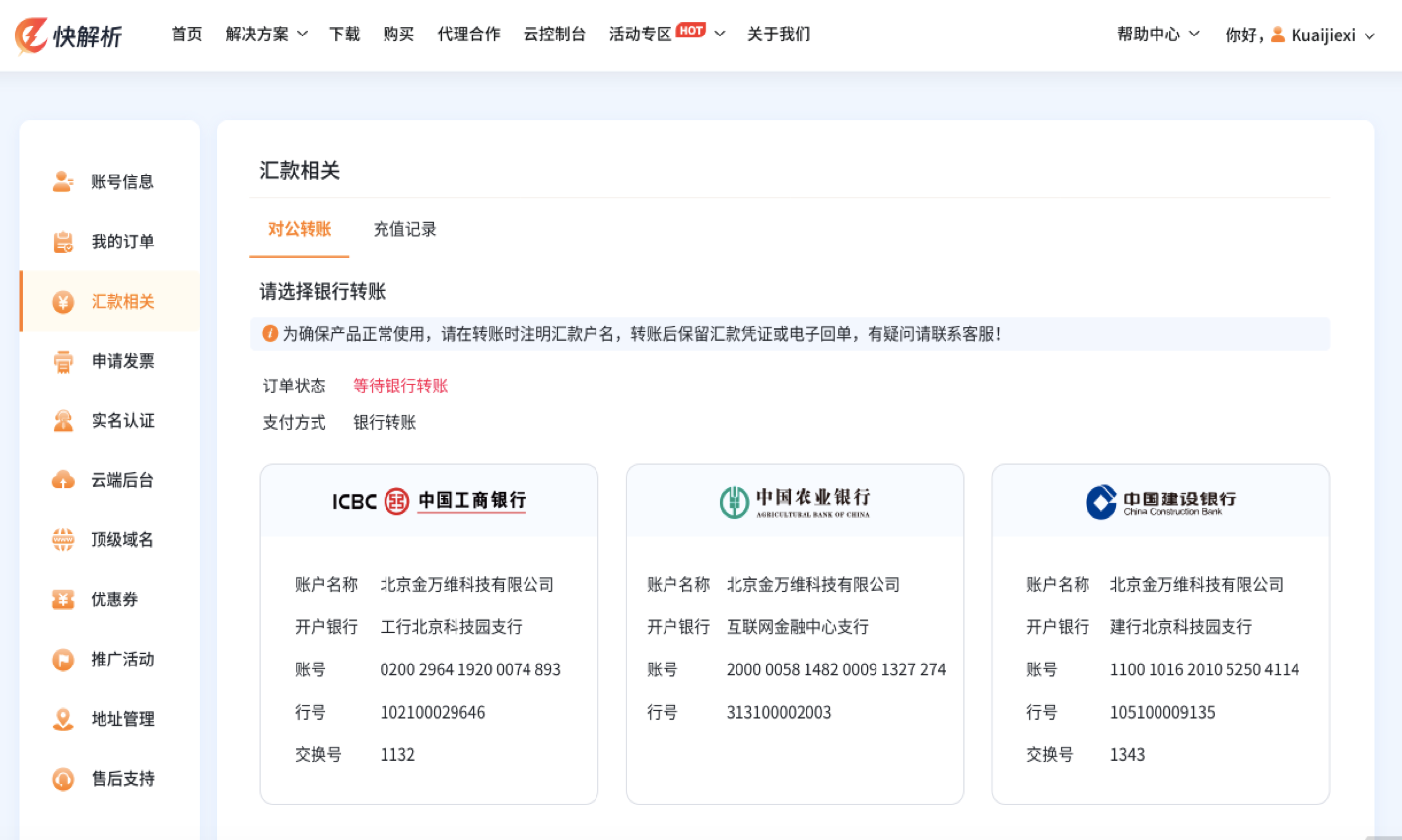Expand the 活动专区 HOT dropdown
Image resolution: width=1402 pixels, height=840 pixels.
point(666,35)
